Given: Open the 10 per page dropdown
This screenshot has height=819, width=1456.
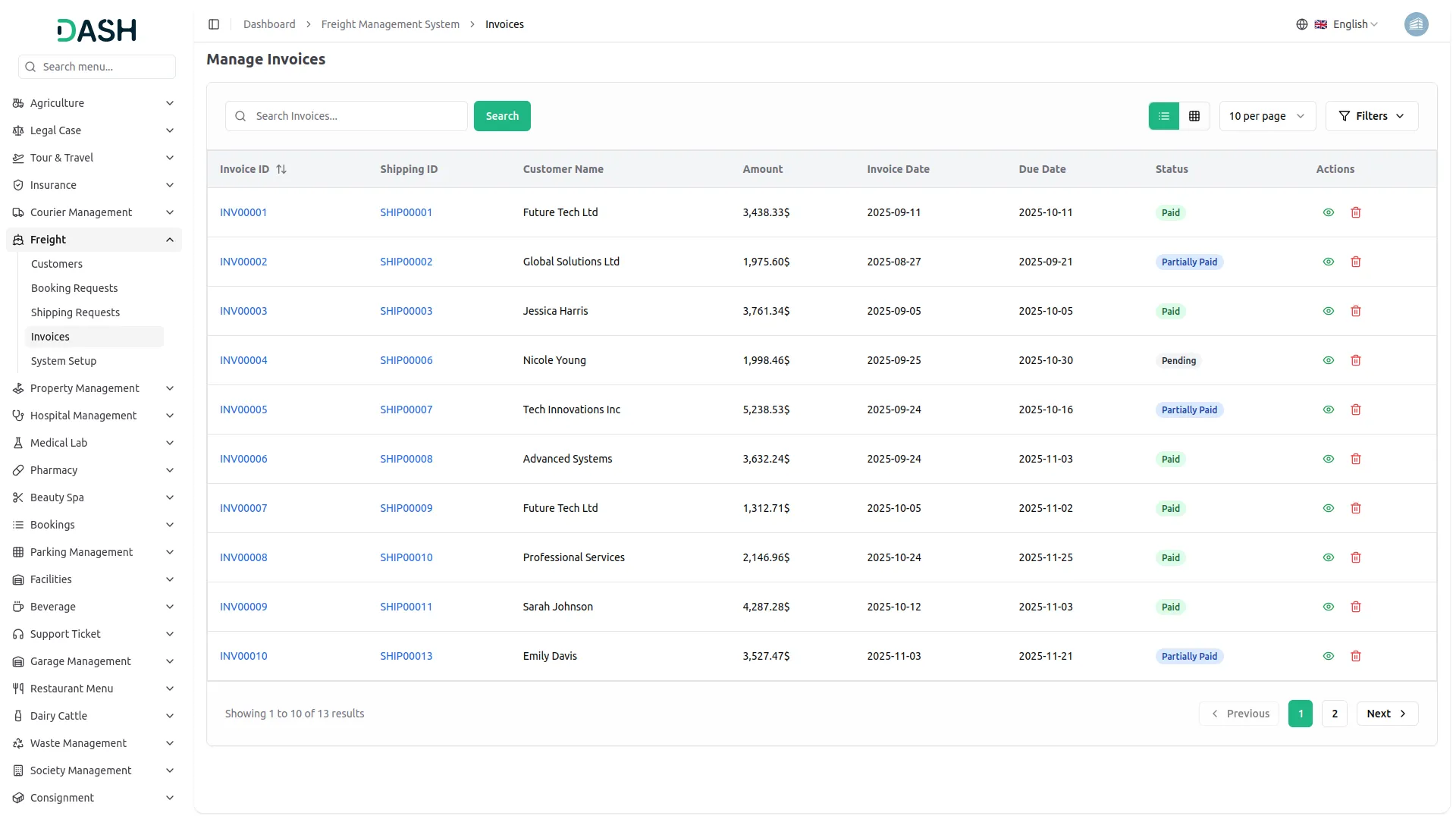Looking at the screenshot, I should tap(1266, 115).
